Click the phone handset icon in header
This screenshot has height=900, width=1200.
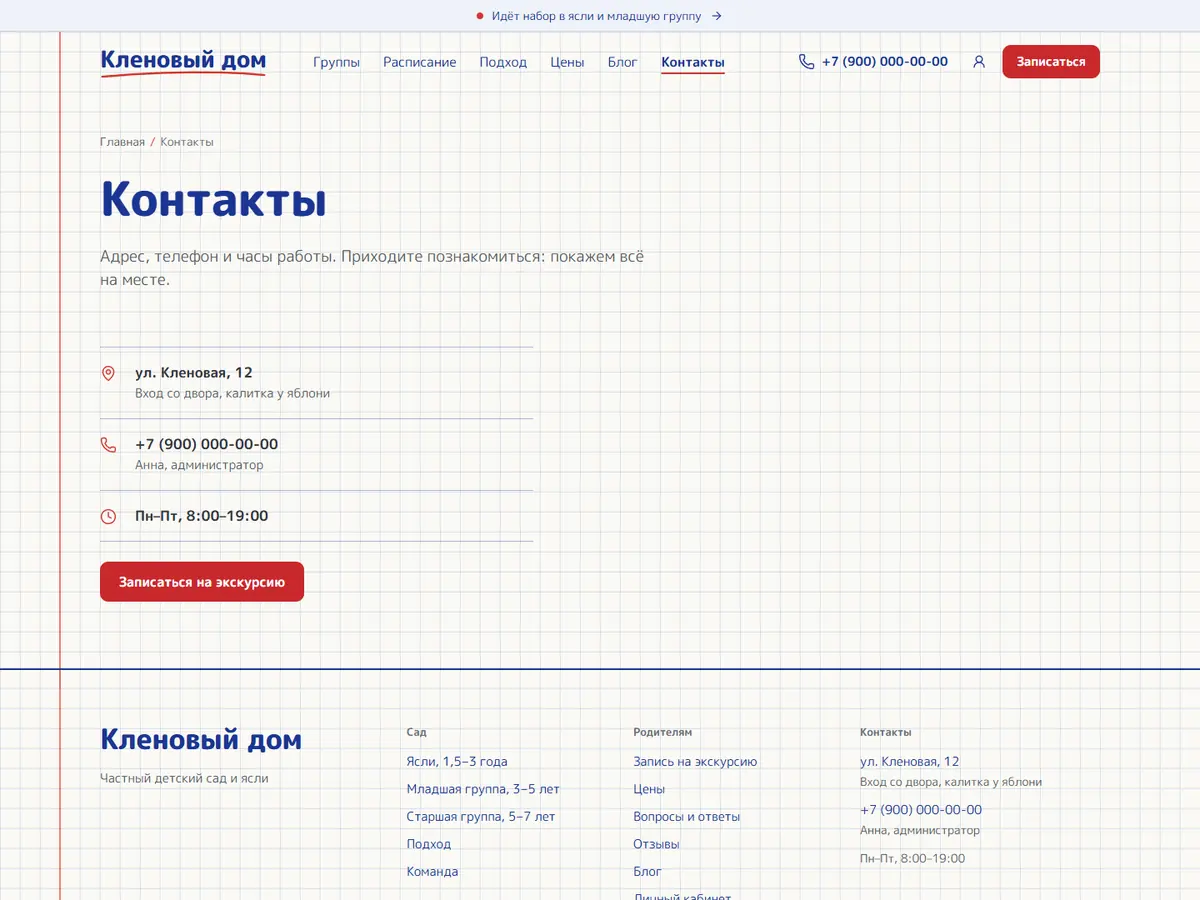point(807,62)
